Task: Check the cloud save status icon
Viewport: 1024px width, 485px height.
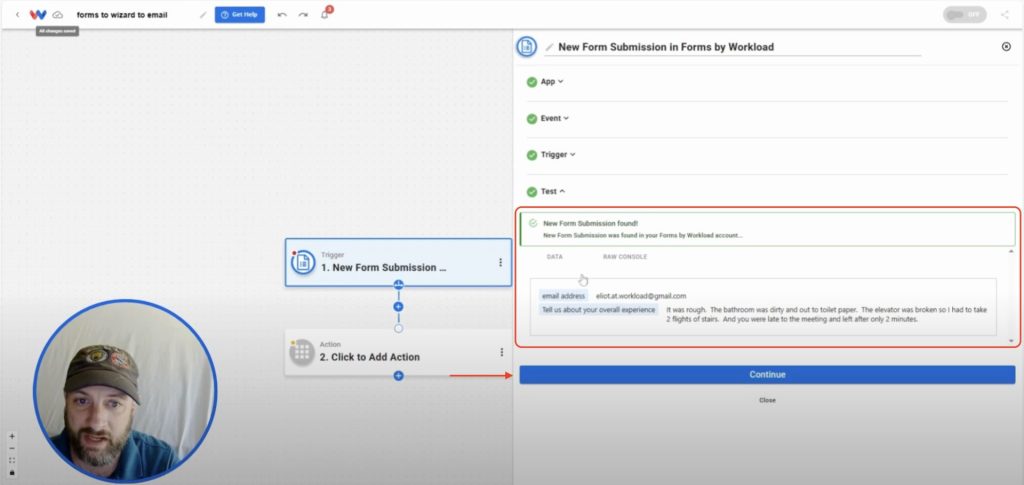Action: click(x=57, y=14)
